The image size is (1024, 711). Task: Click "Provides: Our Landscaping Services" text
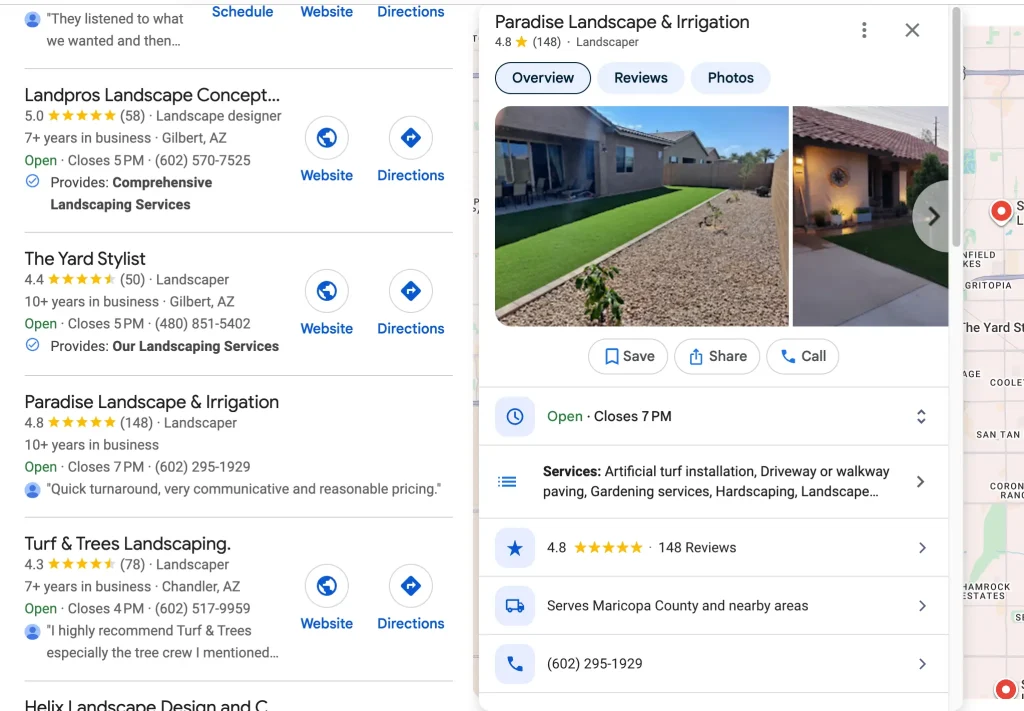(165, 346)
